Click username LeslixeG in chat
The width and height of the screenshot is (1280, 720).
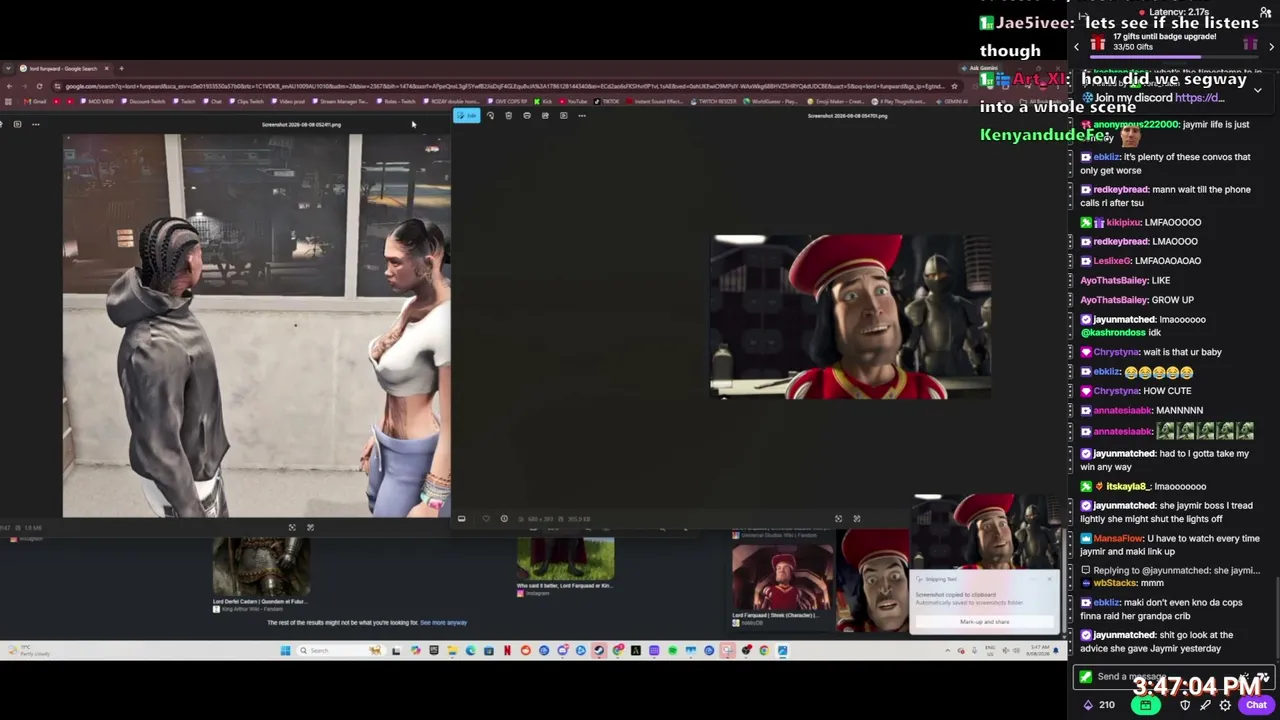pos(1112,261)
